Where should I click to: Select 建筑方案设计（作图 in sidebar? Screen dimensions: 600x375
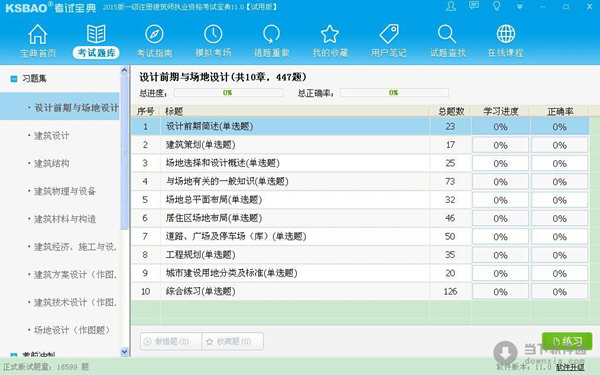point(75,275)
